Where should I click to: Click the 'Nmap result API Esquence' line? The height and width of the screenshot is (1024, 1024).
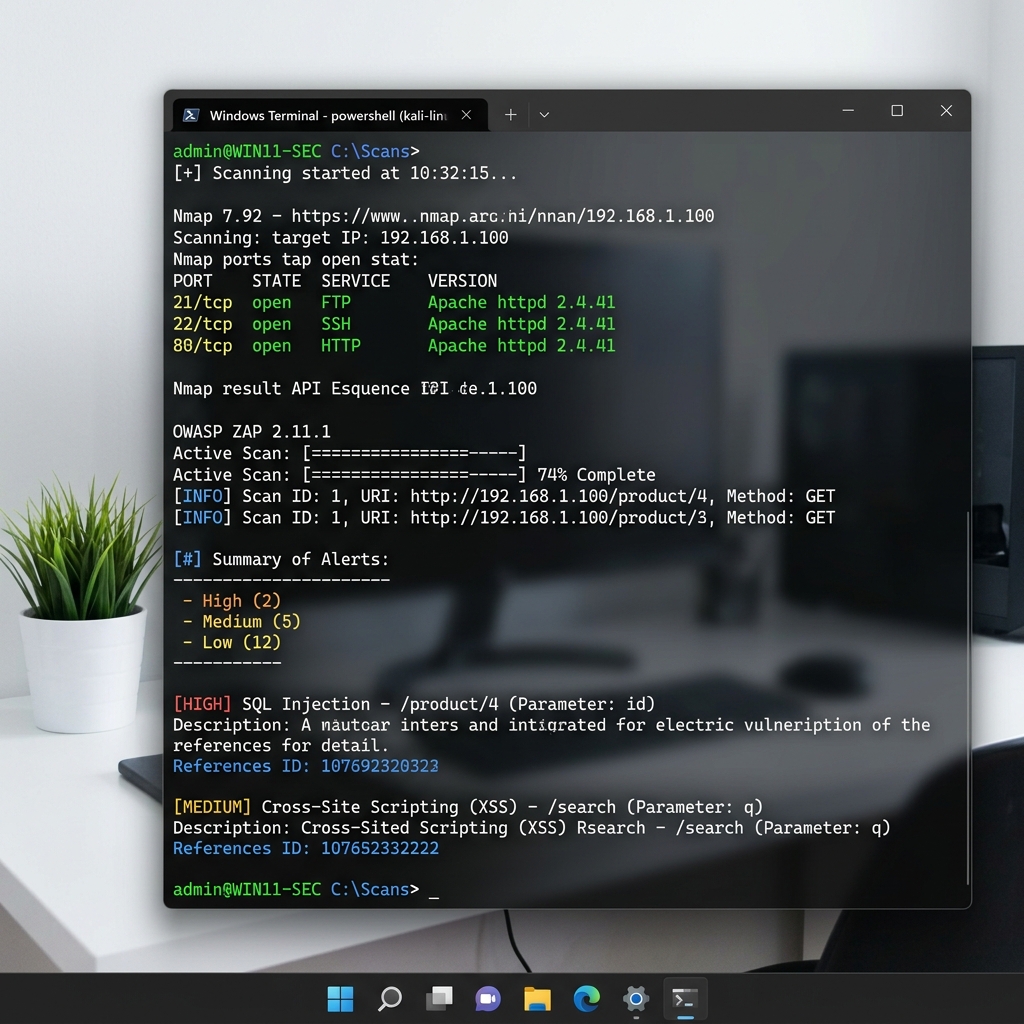coord(355,389)
